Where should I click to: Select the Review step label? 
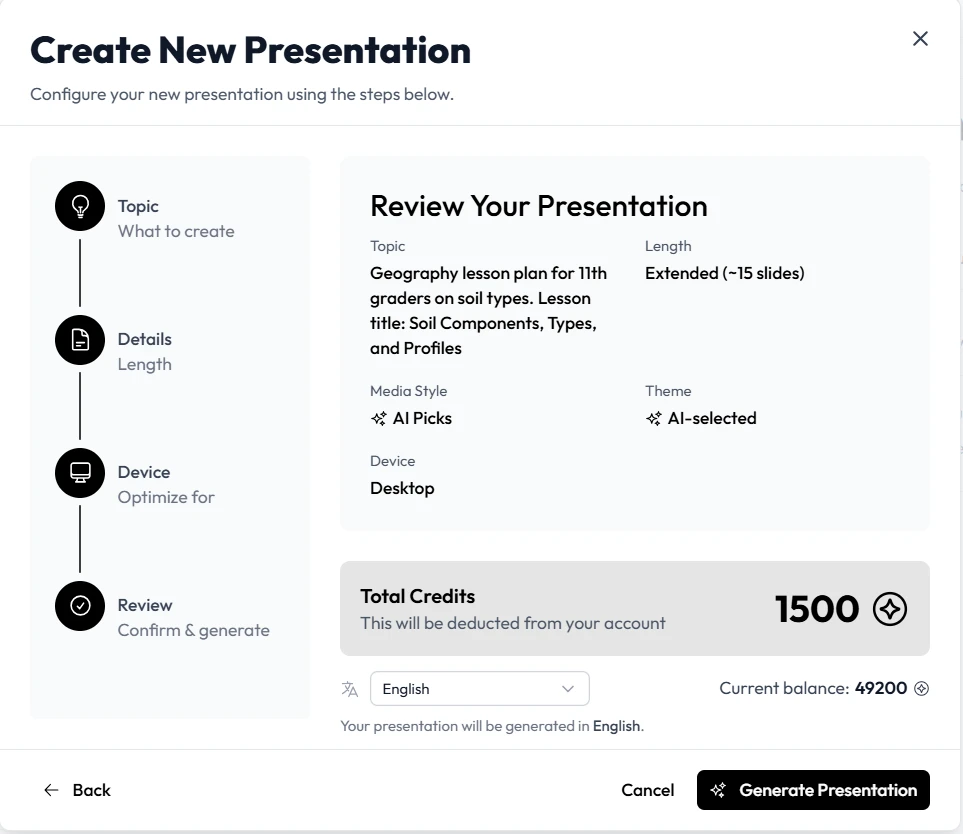[145, 606]
